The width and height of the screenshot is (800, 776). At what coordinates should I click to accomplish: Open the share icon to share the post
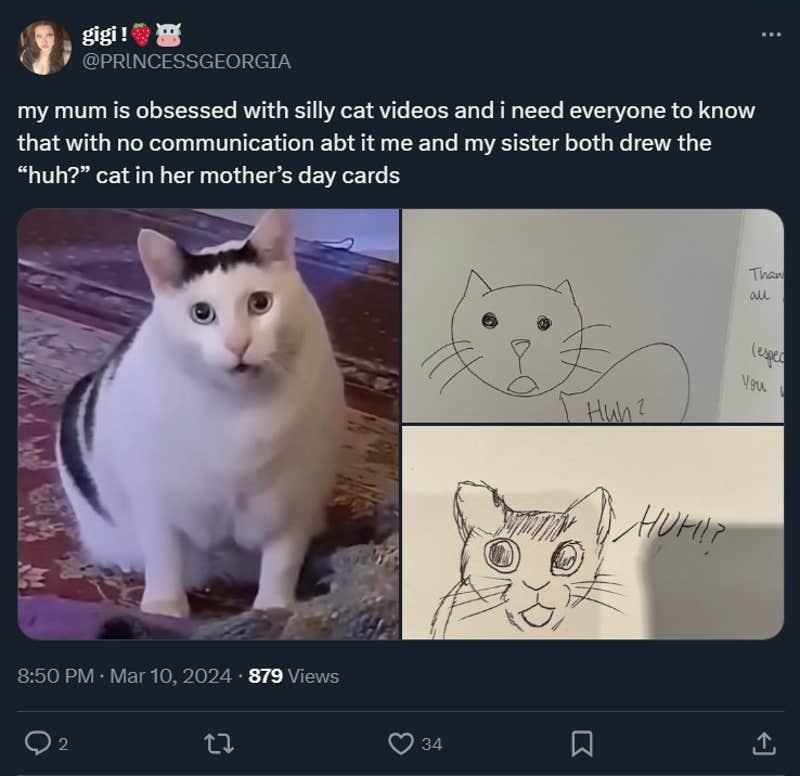point(765,742)
